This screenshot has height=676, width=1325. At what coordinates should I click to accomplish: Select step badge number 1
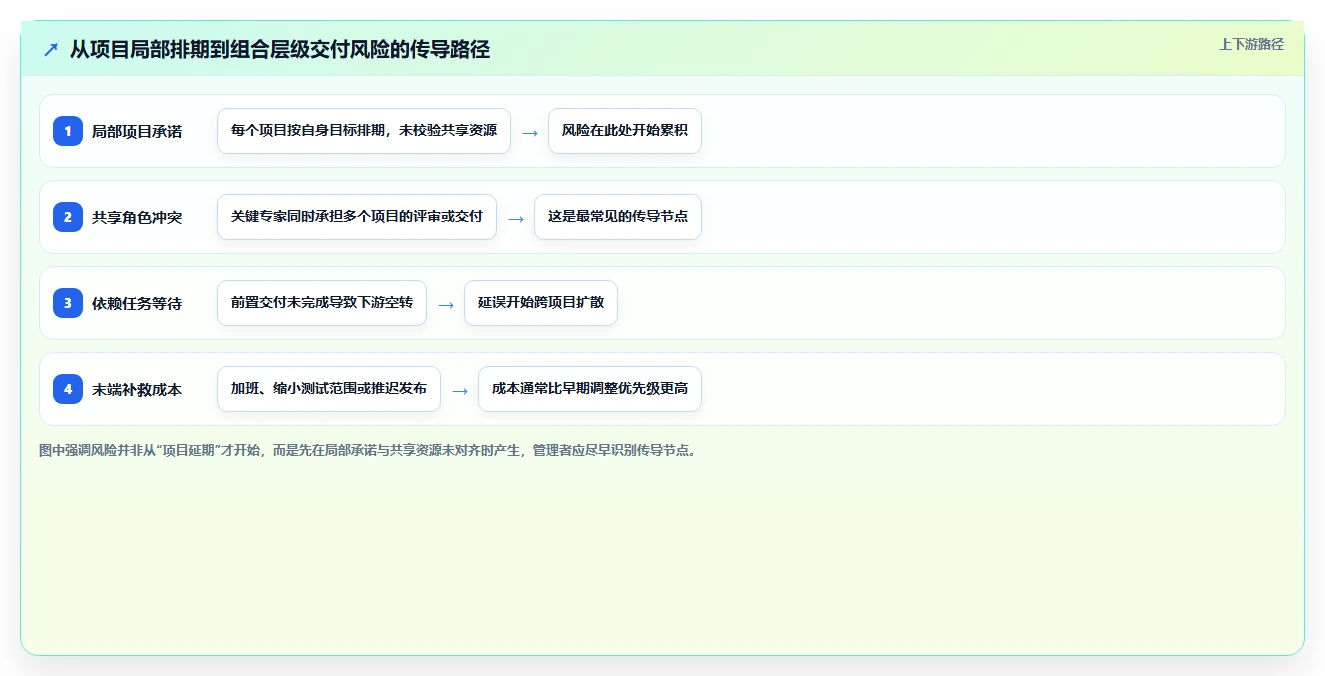click(68, 131)
